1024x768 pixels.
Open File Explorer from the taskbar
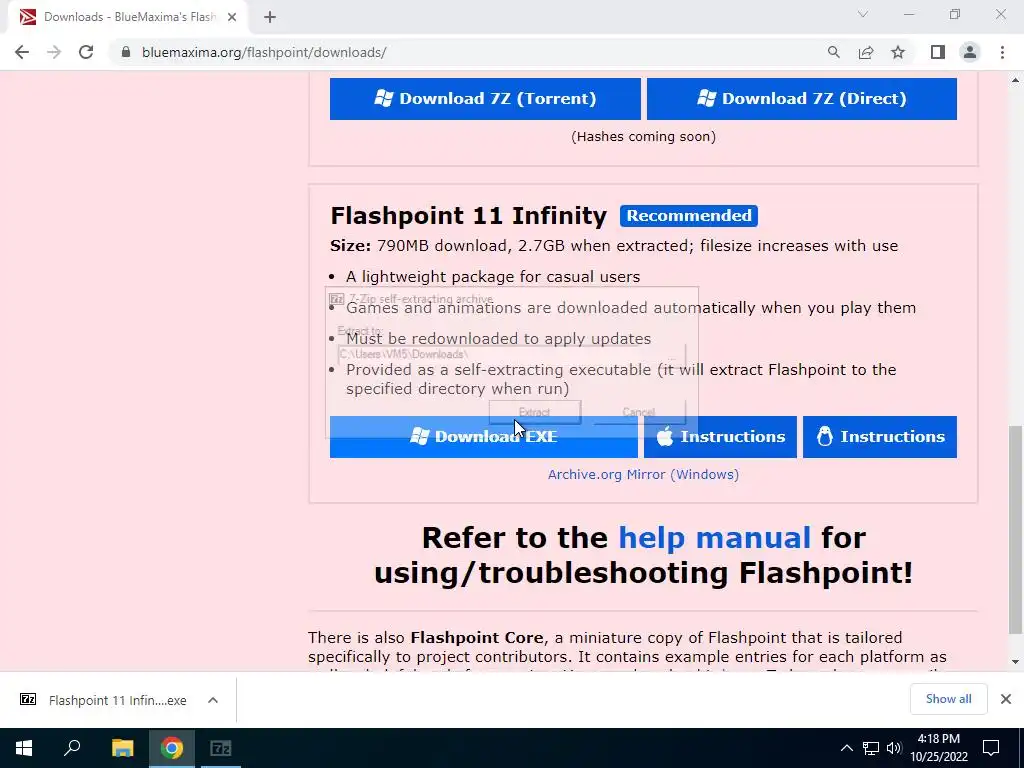coord(122,748)
